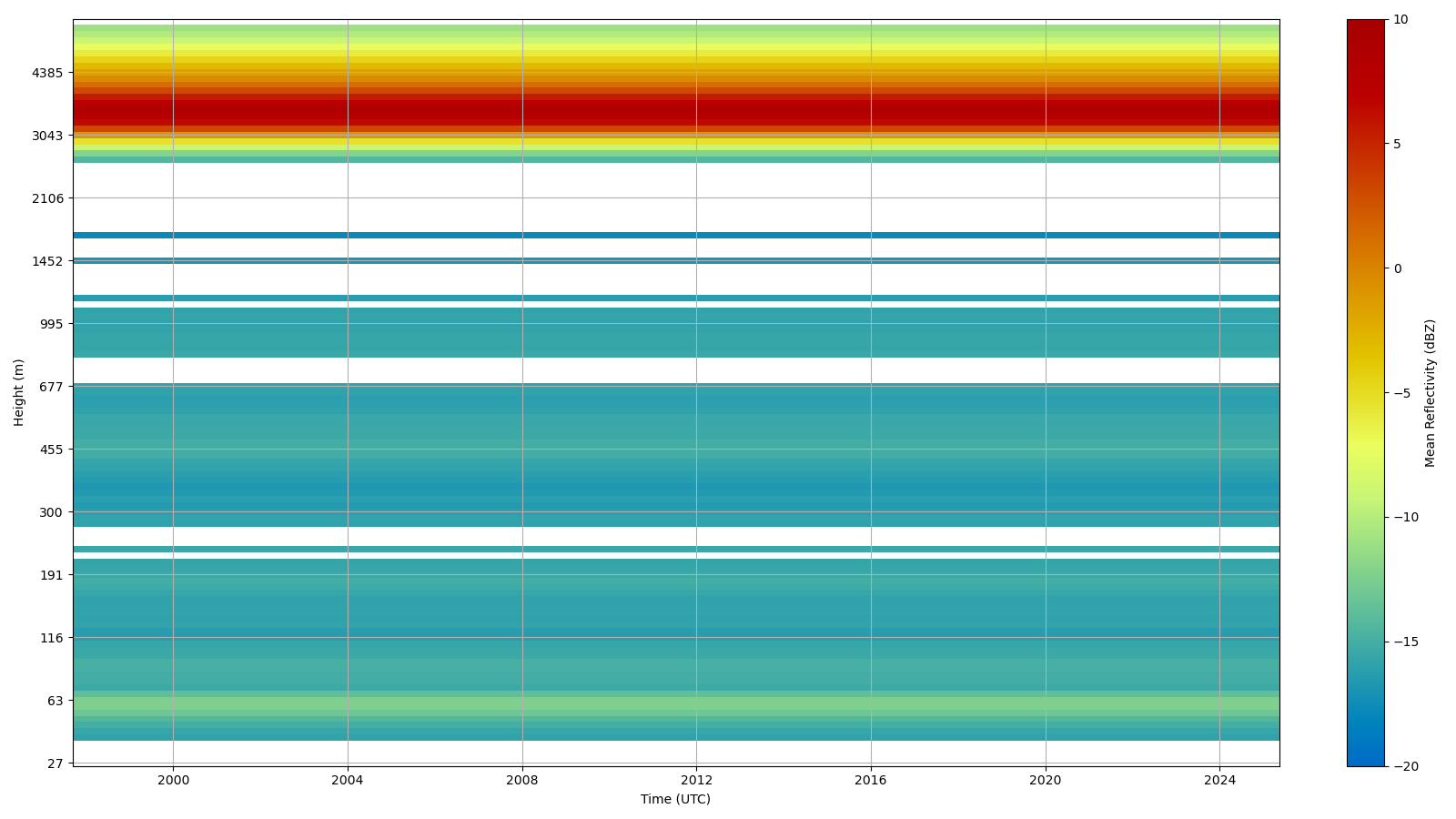Click the 4385 height tick label
The height and width of the screenshot is (819, 1456).
tap(48, 73)
